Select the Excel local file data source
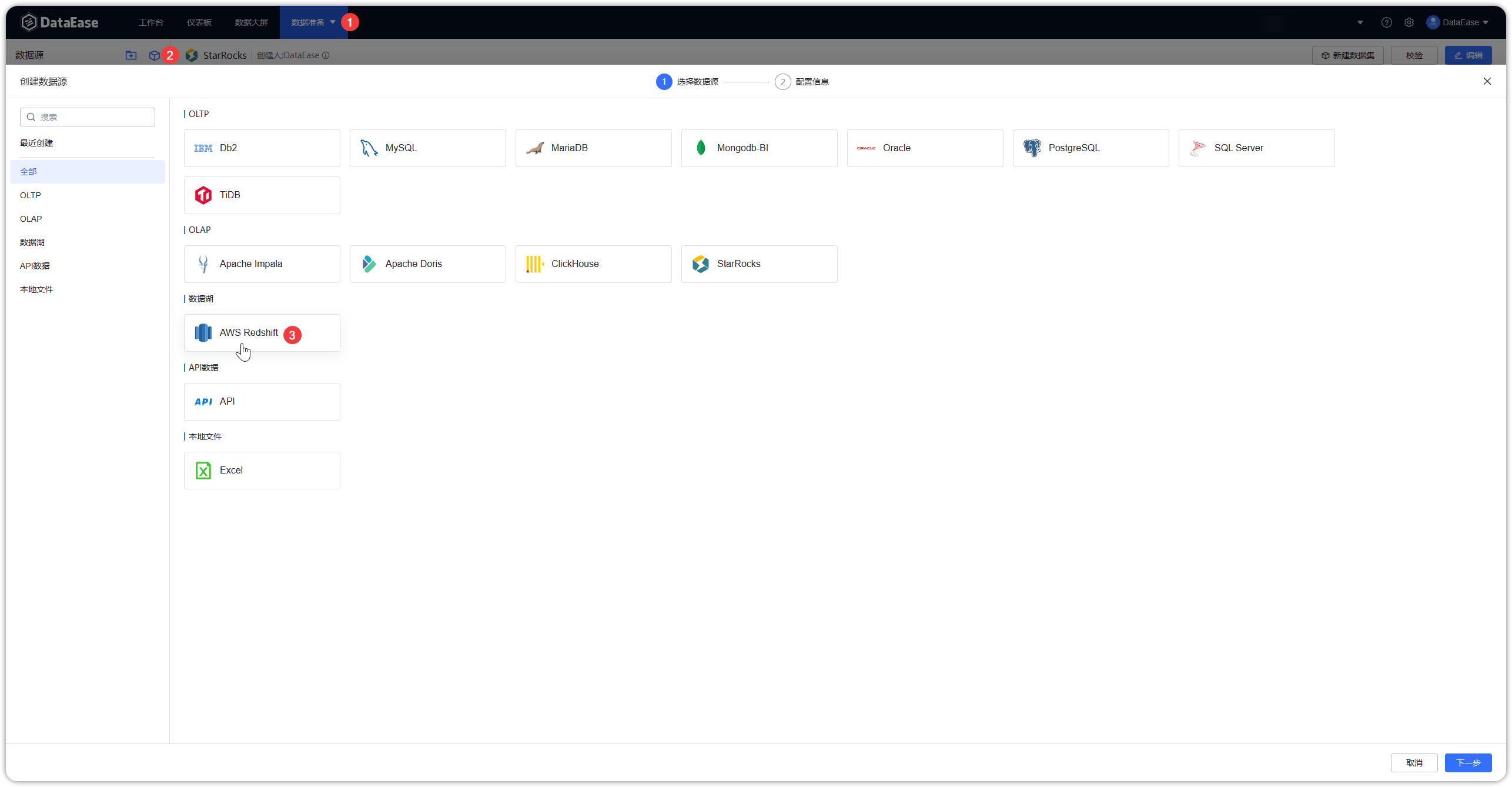 (x=262, y=470)
